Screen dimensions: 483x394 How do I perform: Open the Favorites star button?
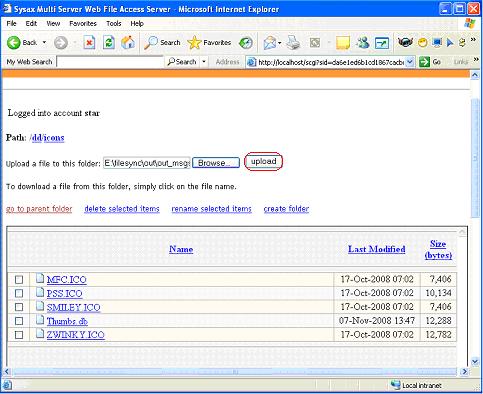(x=209, y=43)
